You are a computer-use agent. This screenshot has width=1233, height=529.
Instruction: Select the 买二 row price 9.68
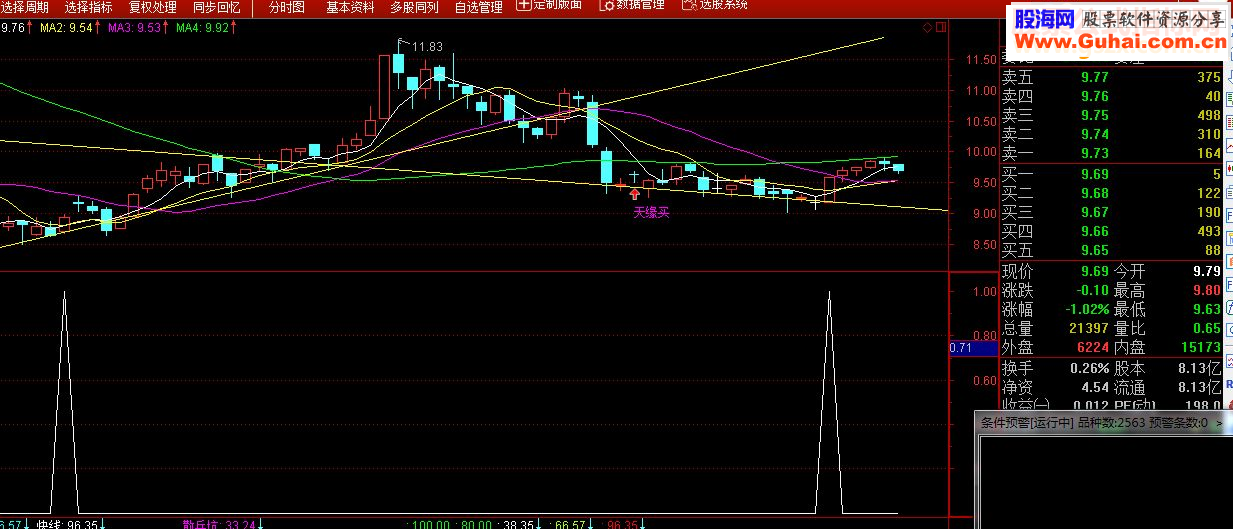point(1094,193)
